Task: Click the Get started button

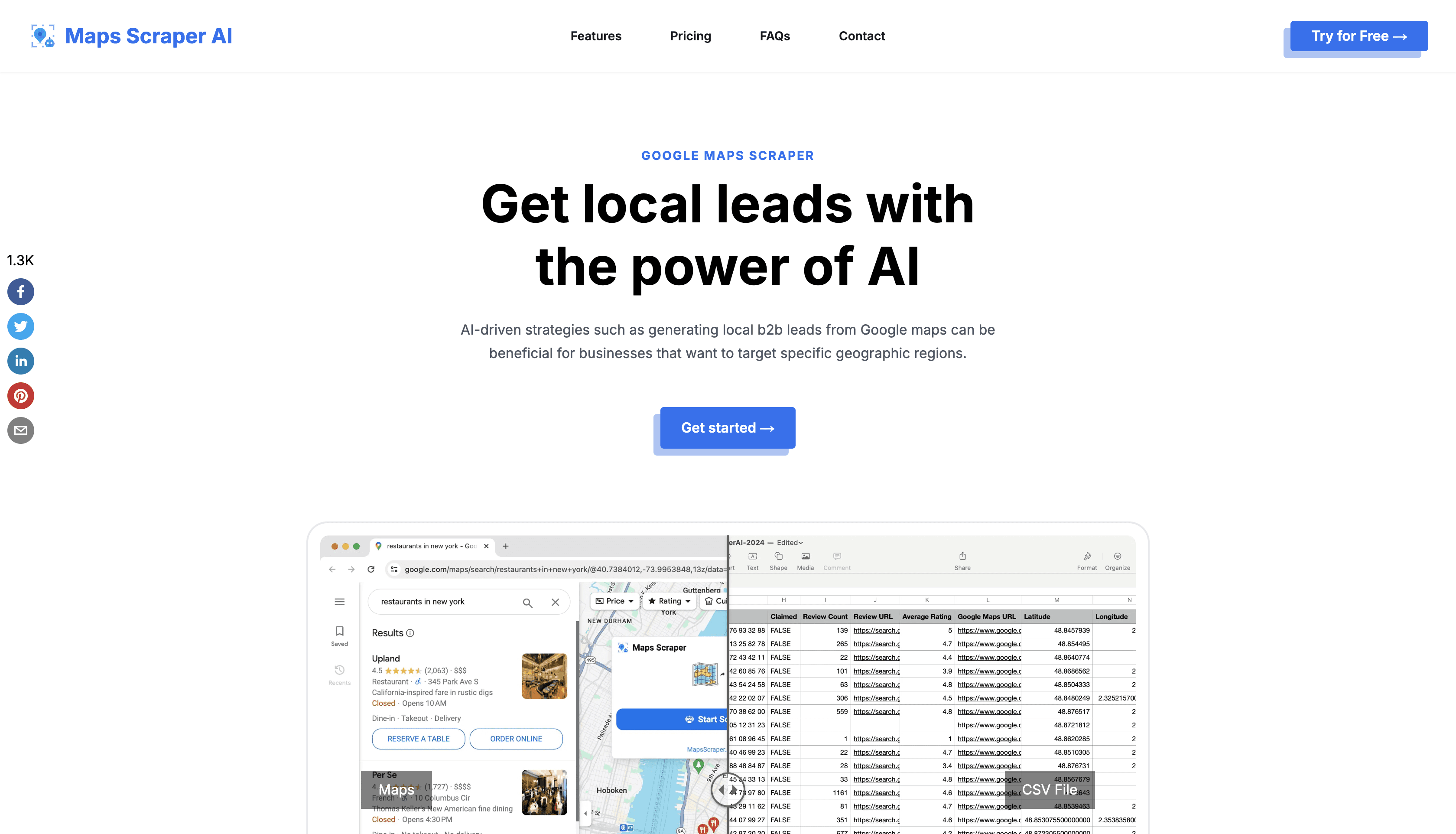Action: pyautogui.click(x=727, y=428)
